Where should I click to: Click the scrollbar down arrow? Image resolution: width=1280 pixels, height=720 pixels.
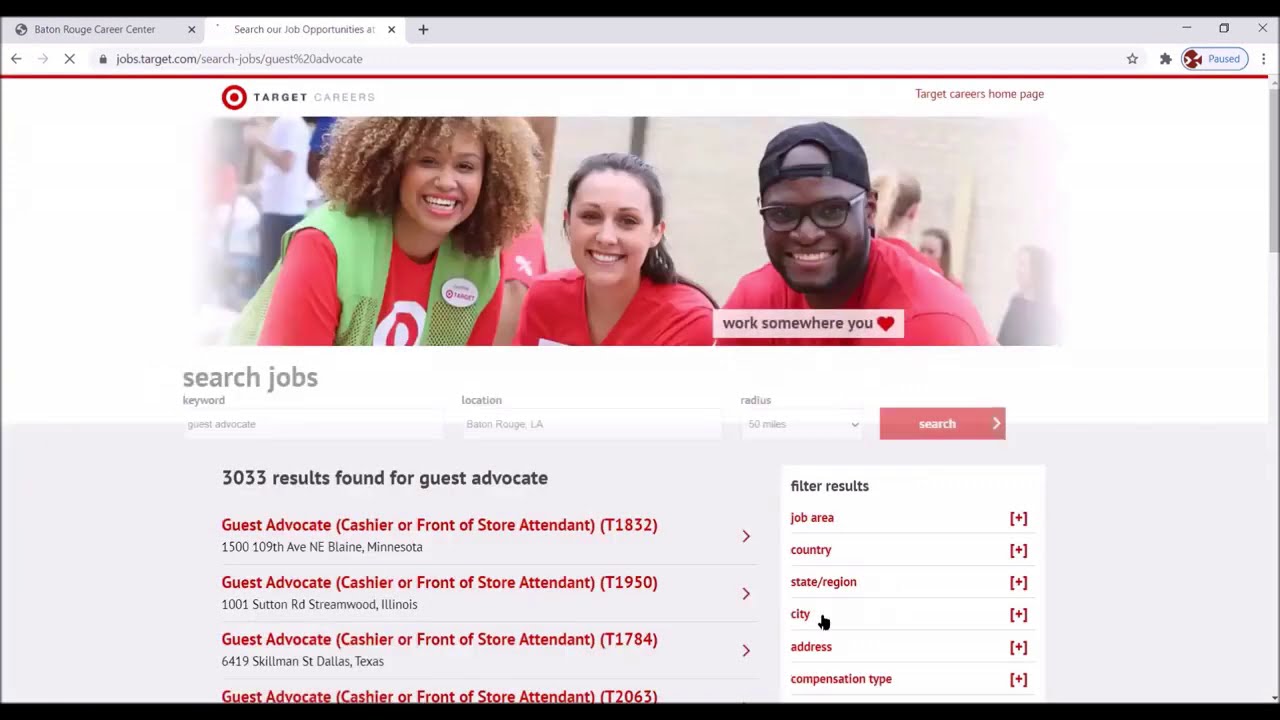(x=1273, y=697)
